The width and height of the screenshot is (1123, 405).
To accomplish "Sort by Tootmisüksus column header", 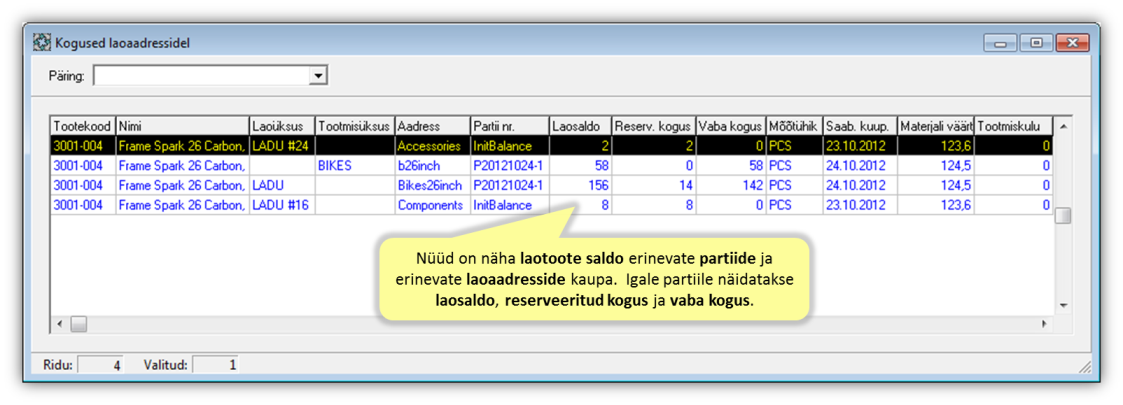I will pyautogui.click(x=355, y=125).
